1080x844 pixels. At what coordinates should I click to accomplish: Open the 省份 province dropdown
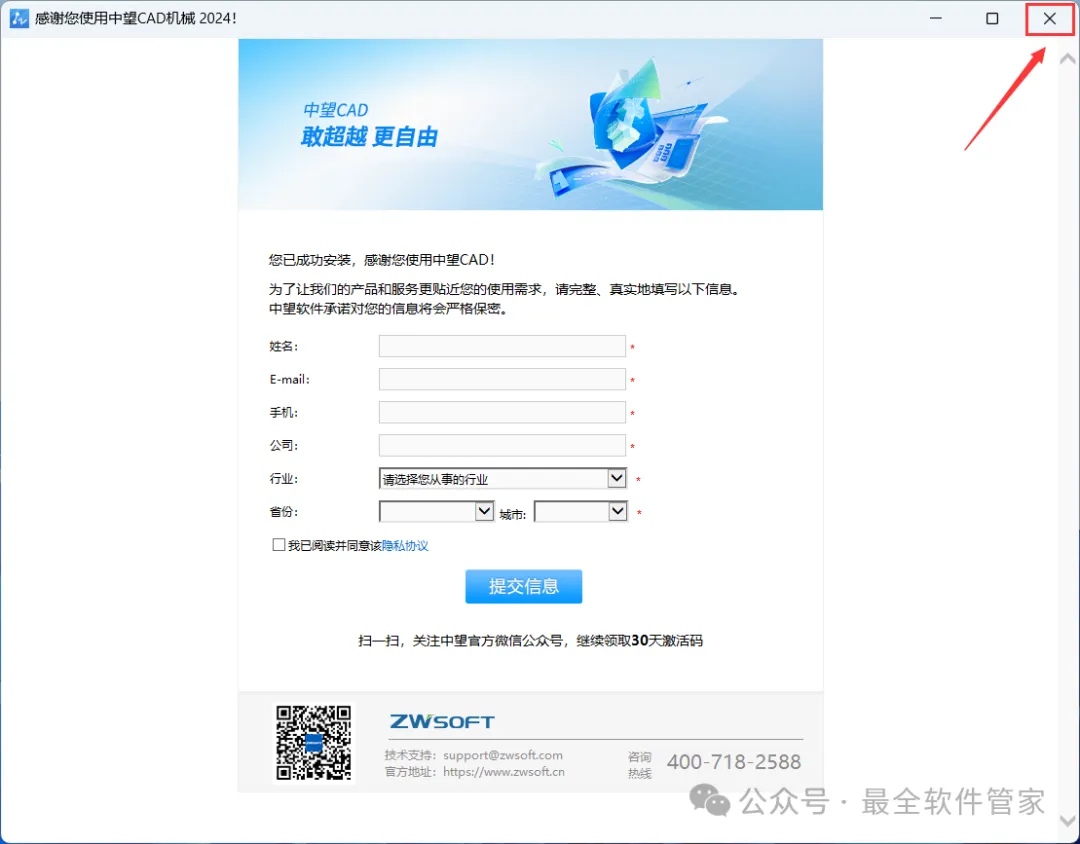(x=436, y=511)
